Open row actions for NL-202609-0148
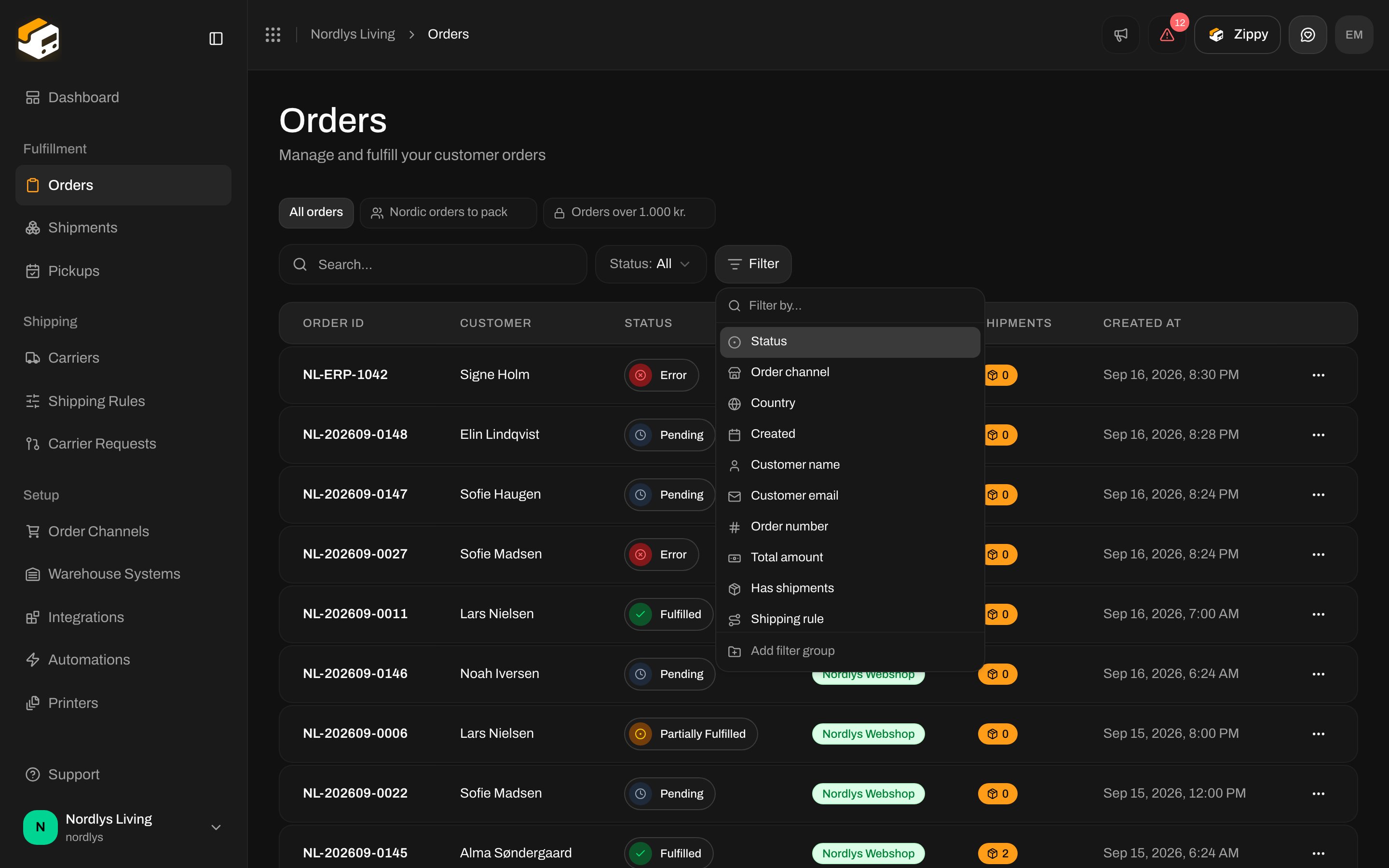Viewport: 1389px width, 868px height. coord(1319,434)
